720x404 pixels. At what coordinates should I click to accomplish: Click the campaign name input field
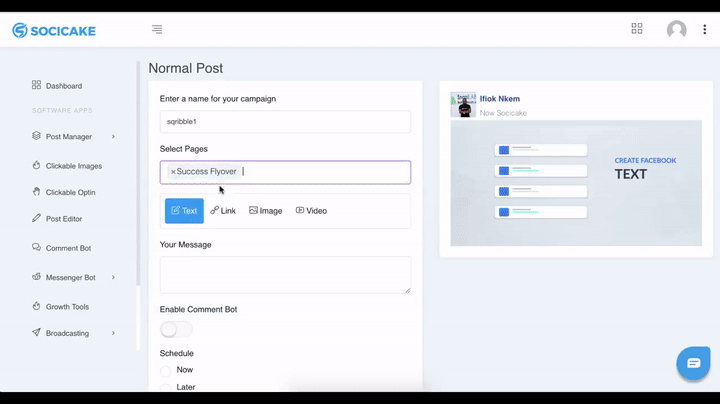[x=285, y=121]
